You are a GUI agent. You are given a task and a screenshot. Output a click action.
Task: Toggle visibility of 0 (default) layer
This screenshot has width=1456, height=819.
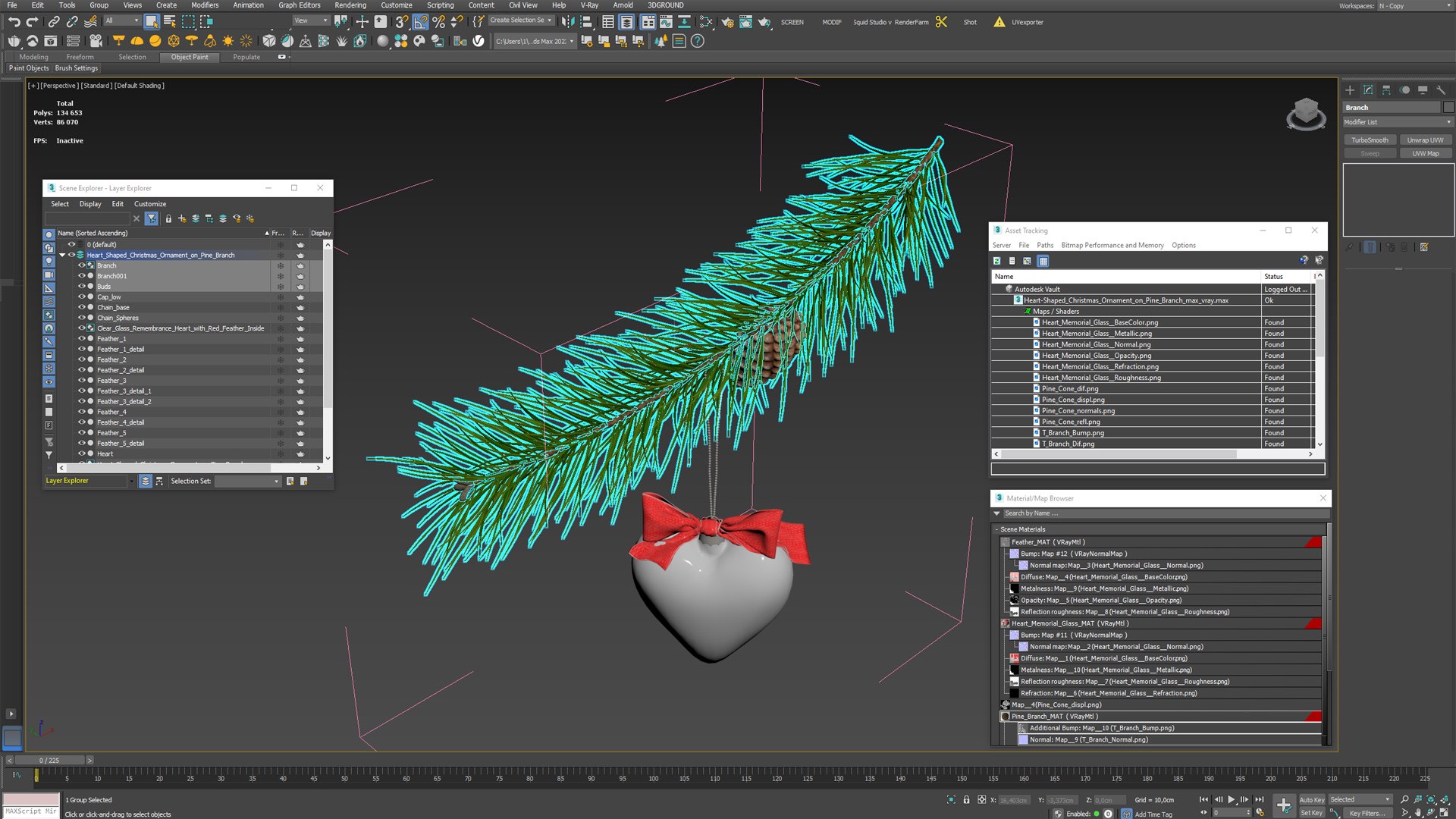coord(72,244)
